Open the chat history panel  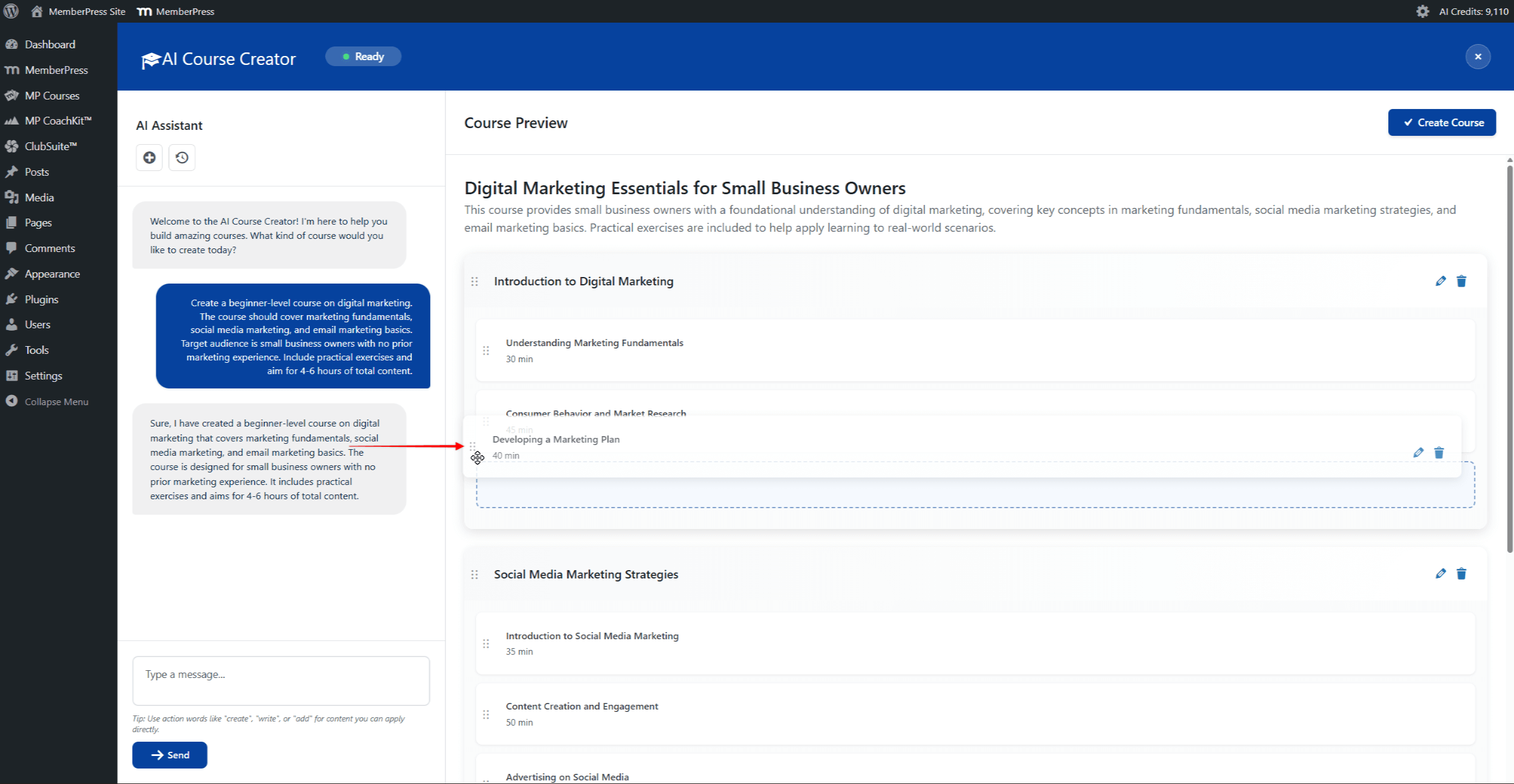(182, 157)
